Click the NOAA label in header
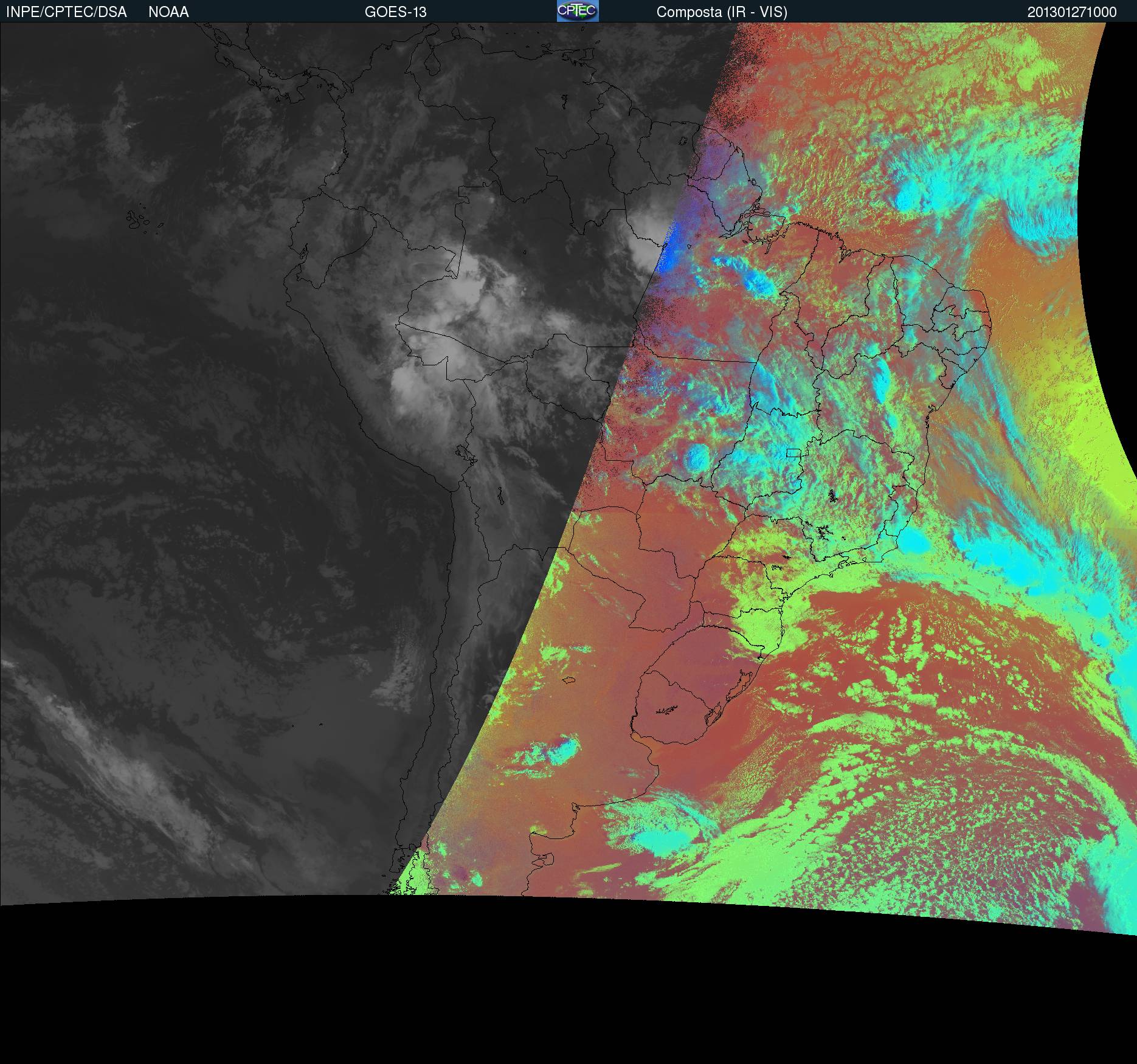The image size is (1137, 1064). click(x=168, y=12)
